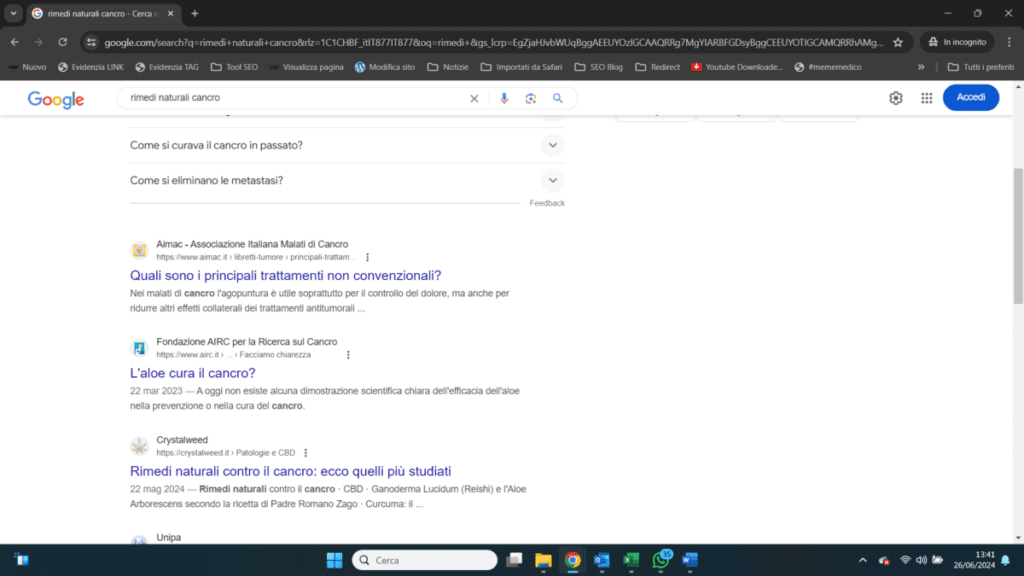Open Google settings gear icon

(x=895, y=98)
